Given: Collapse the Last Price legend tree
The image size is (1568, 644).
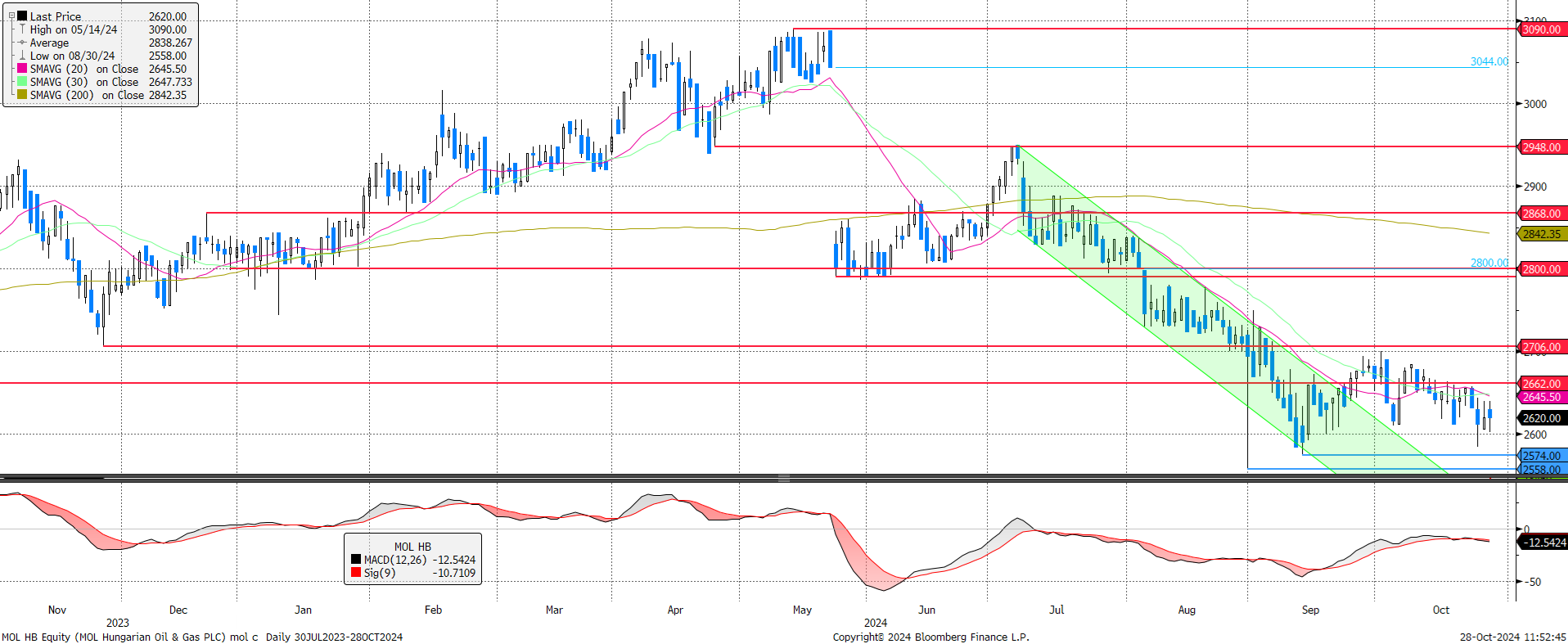Looking at the screenshot, I should pos(11,16).
